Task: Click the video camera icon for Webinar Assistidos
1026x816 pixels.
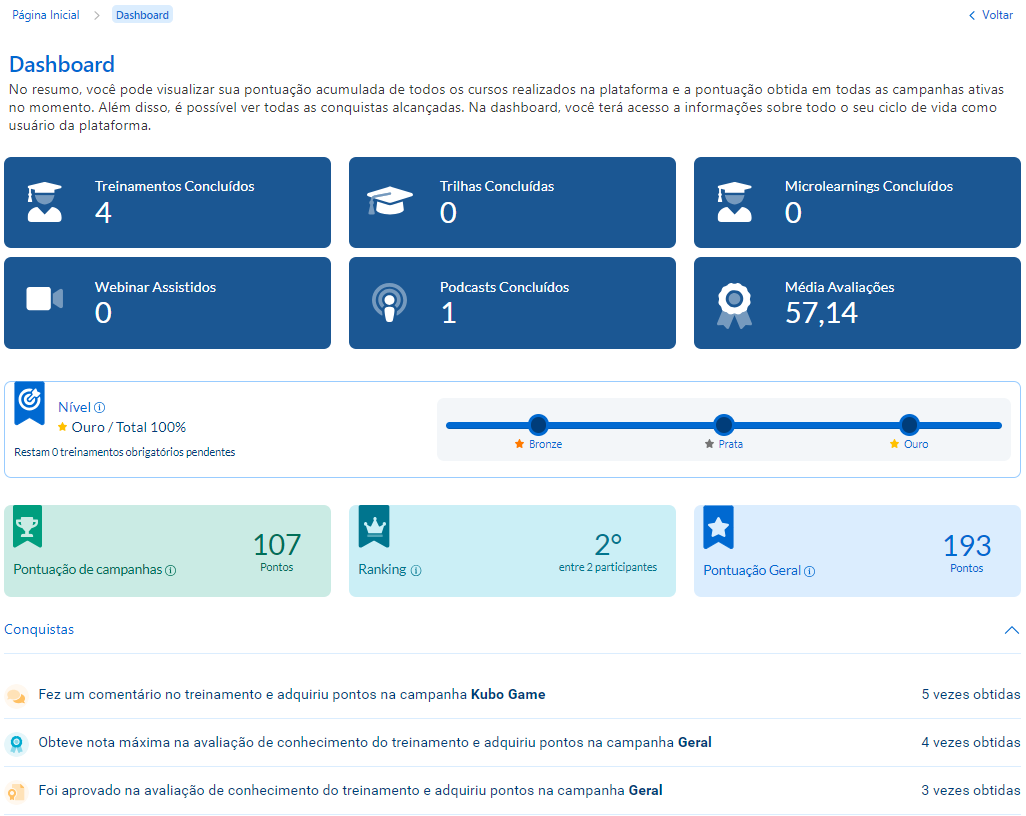Action: (44, 299)
